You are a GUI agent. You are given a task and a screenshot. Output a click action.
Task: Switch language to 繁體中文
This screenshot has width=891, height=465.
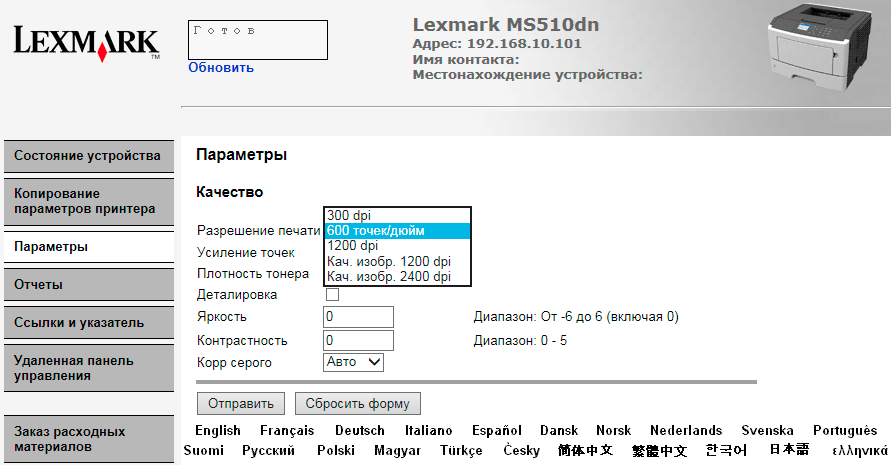[x=659, y=451]
